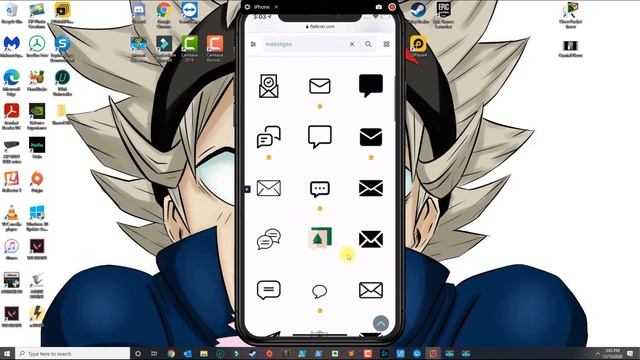This screenshot has width=640, height=360.
Task: Tap the magnifier search icon
Action: [x=368, y=44]
